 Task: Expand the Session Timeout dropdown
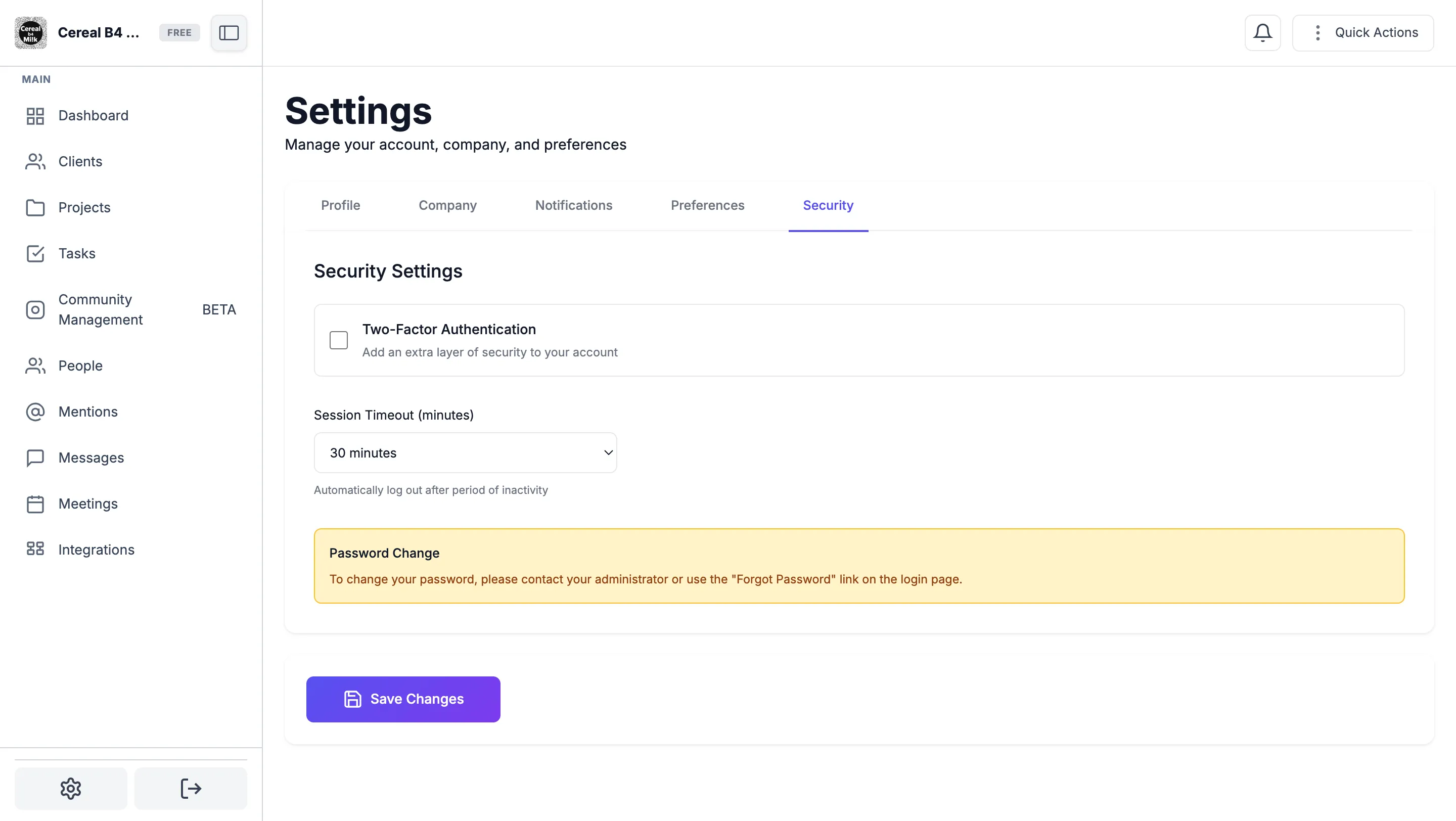coord(465,452)
